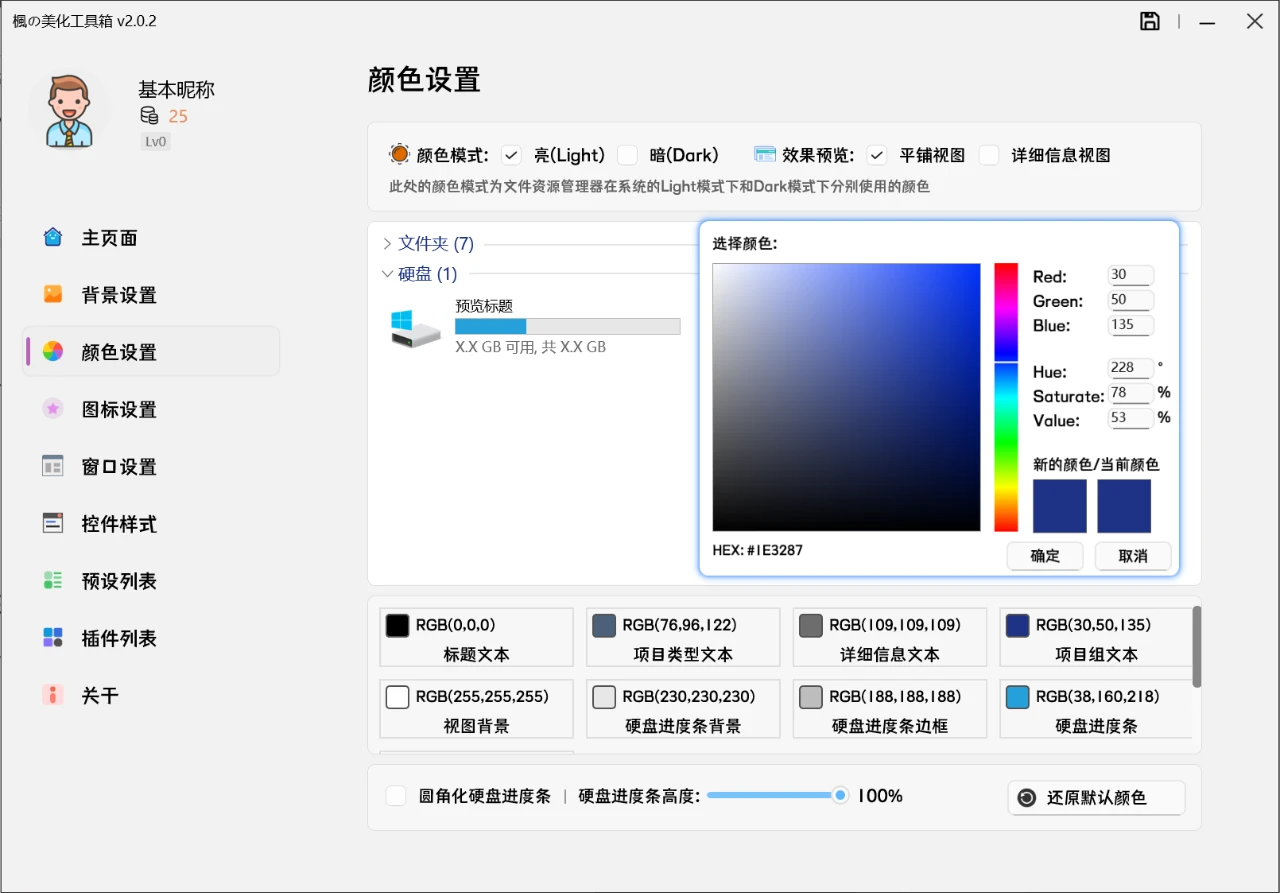
Task: Click the black 标题文本 color swatch
Action: click(x=397, y=625)
